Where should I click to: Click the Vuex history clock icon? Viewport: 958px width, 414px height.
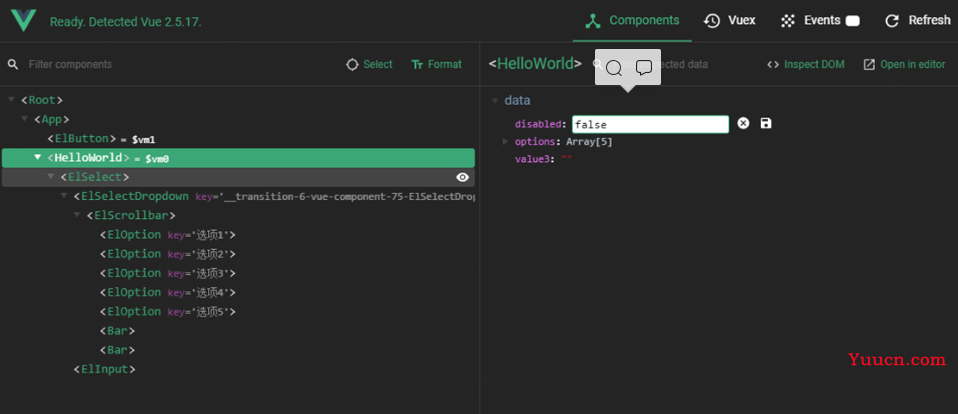point(712,21)
